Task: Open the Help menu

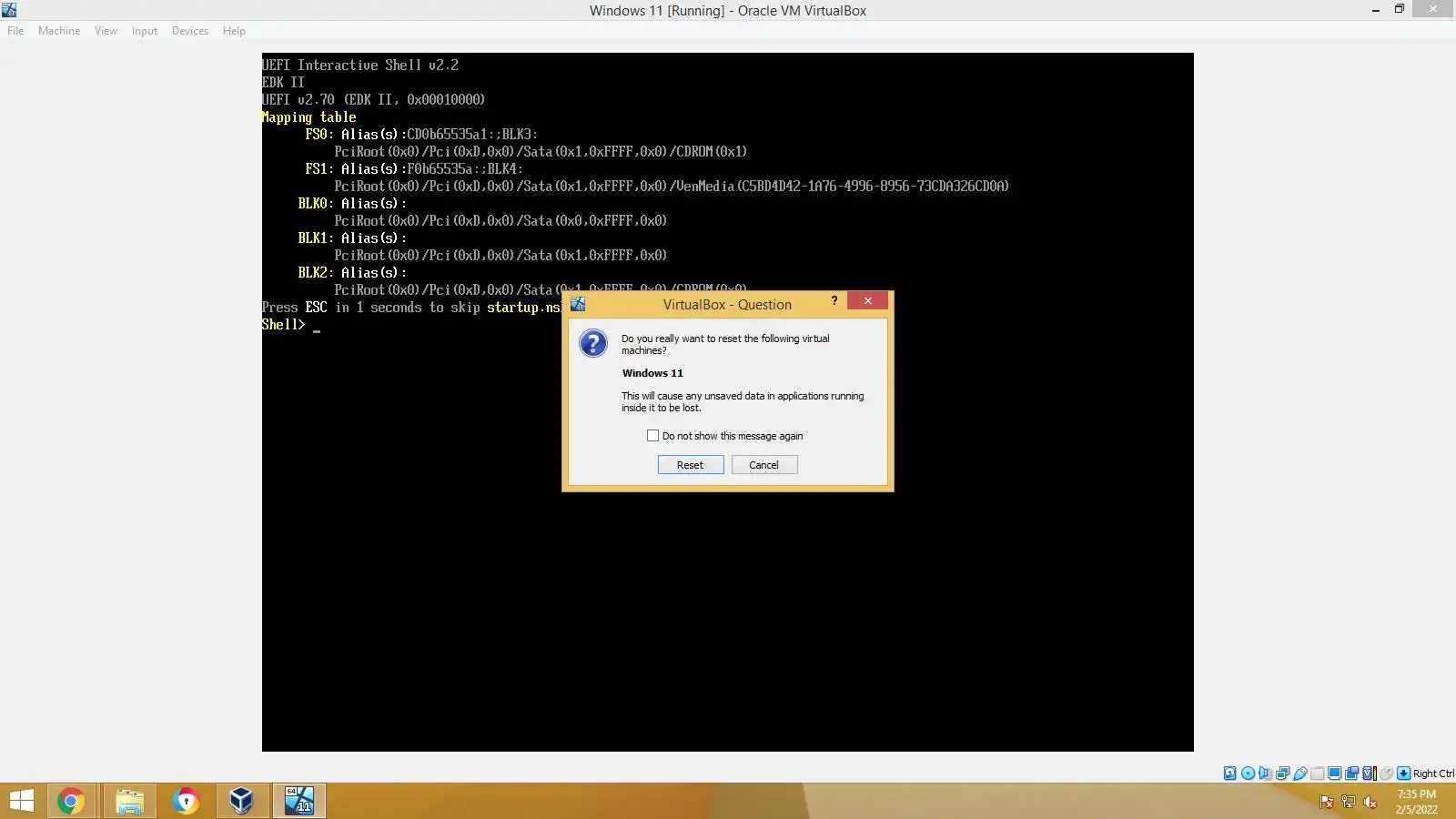Action: pyautogui.click(x=234, y=31)
